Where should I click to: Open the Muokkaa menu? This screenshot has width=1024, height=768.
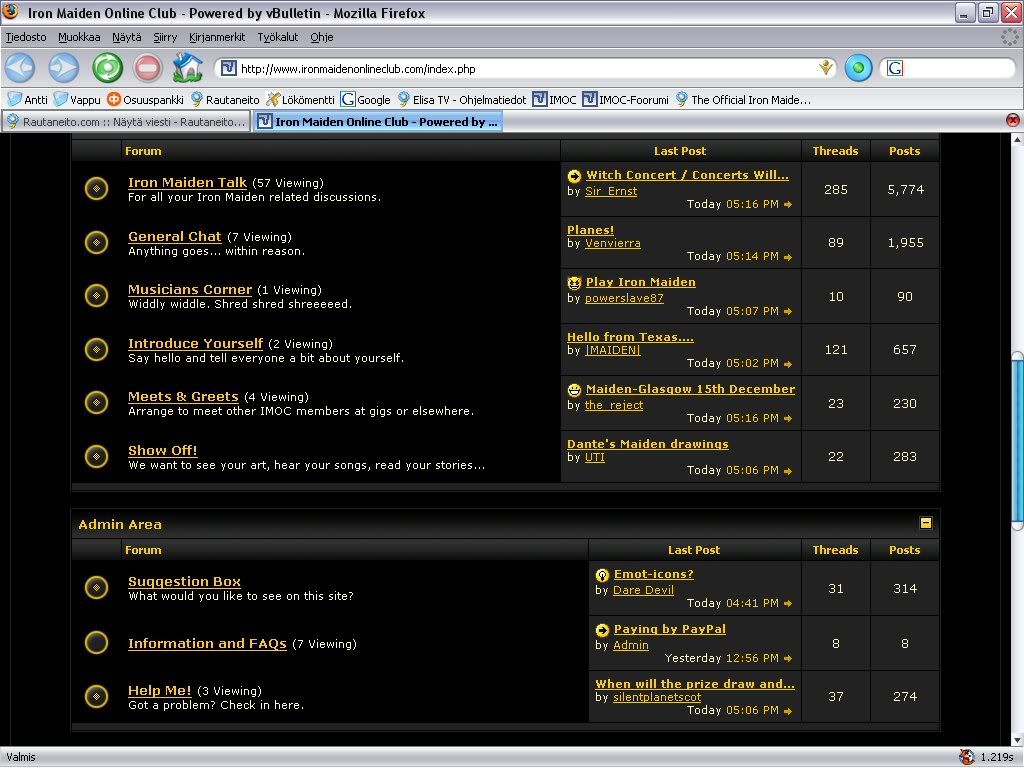(79, 37)
